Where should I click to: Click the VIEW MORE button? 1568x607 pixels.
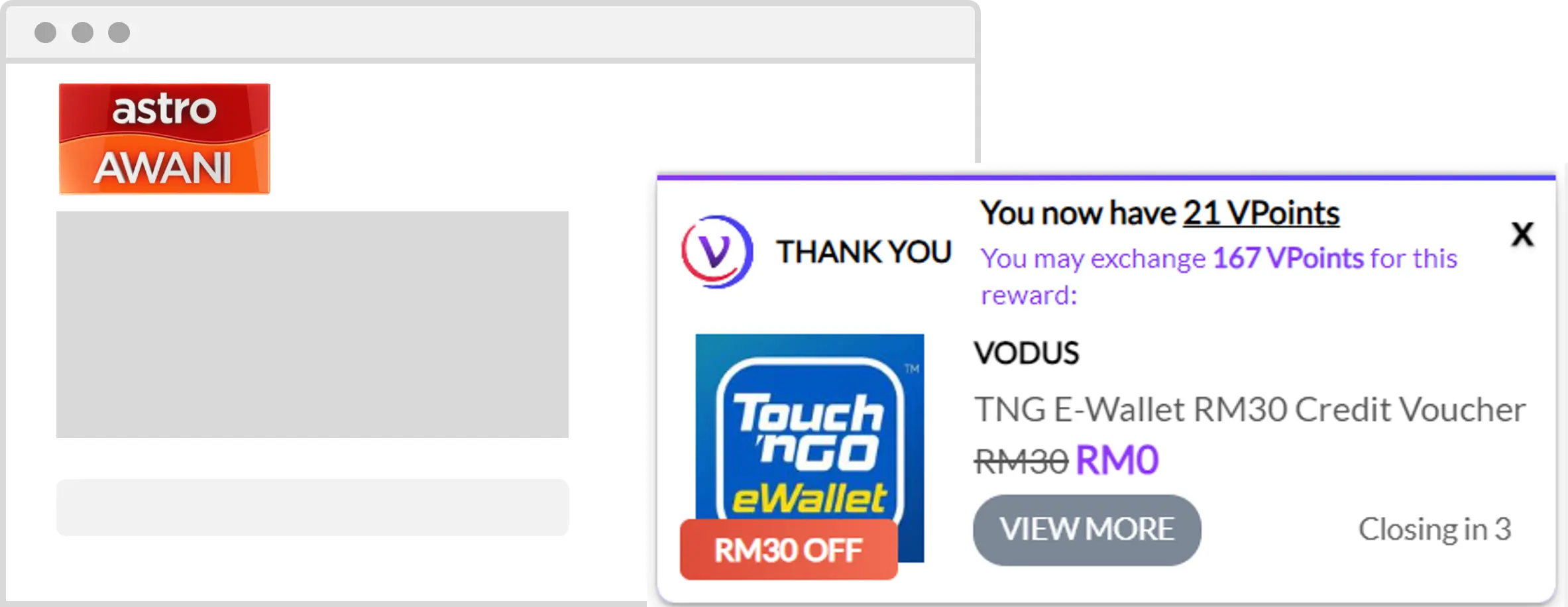click(x=1087, y=529)
